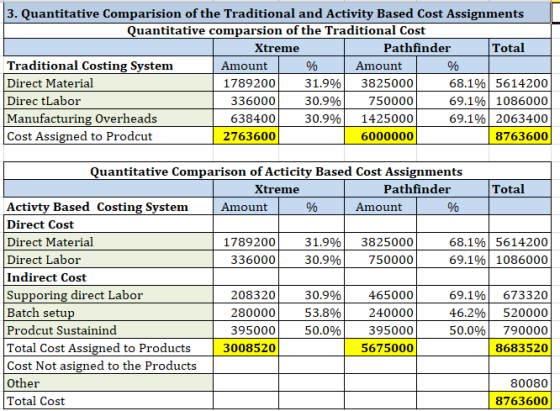
Task: Click the 'Batch setup' row label
Action: (x=109, y=312)
